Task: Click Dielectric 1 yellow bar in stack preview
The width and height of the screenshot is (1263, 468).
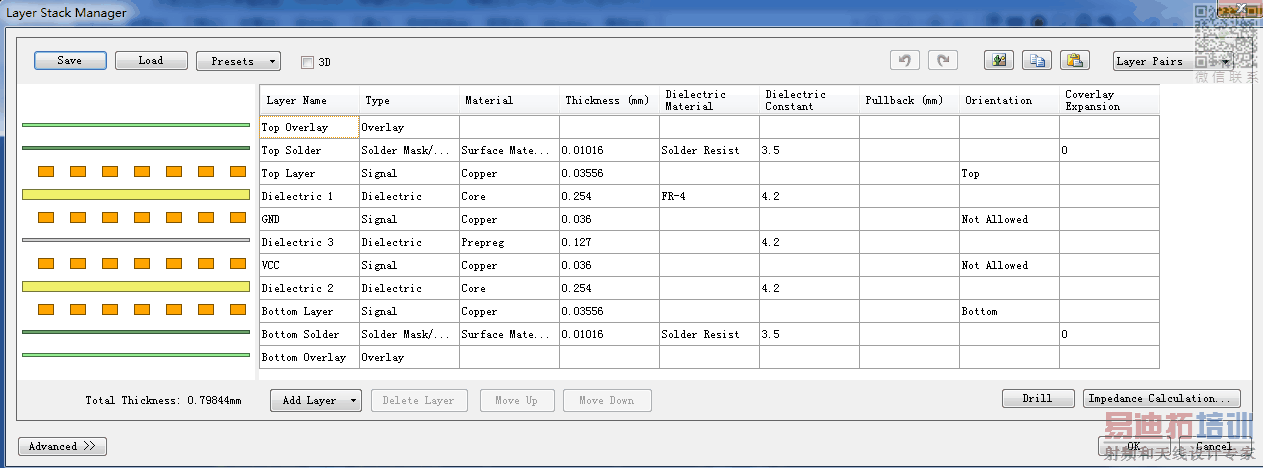Action: point(135,194)
